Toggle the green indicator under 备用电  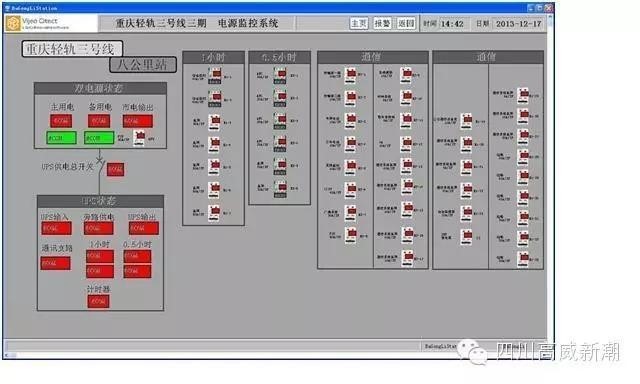[99, 138]
